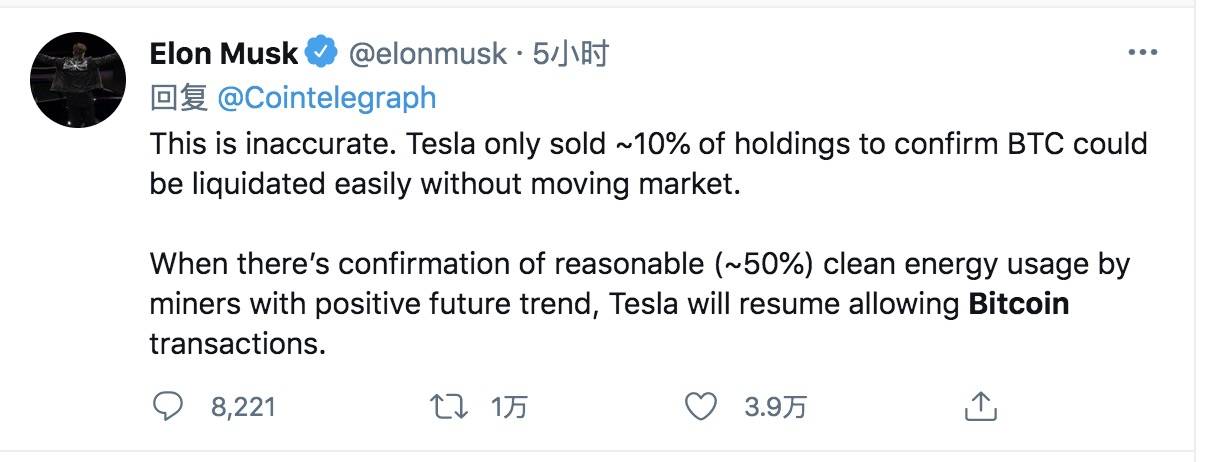Open the 5小时 timestamp permalink
The height and width of the screenshot is (462, 1220).
point(569,54)
